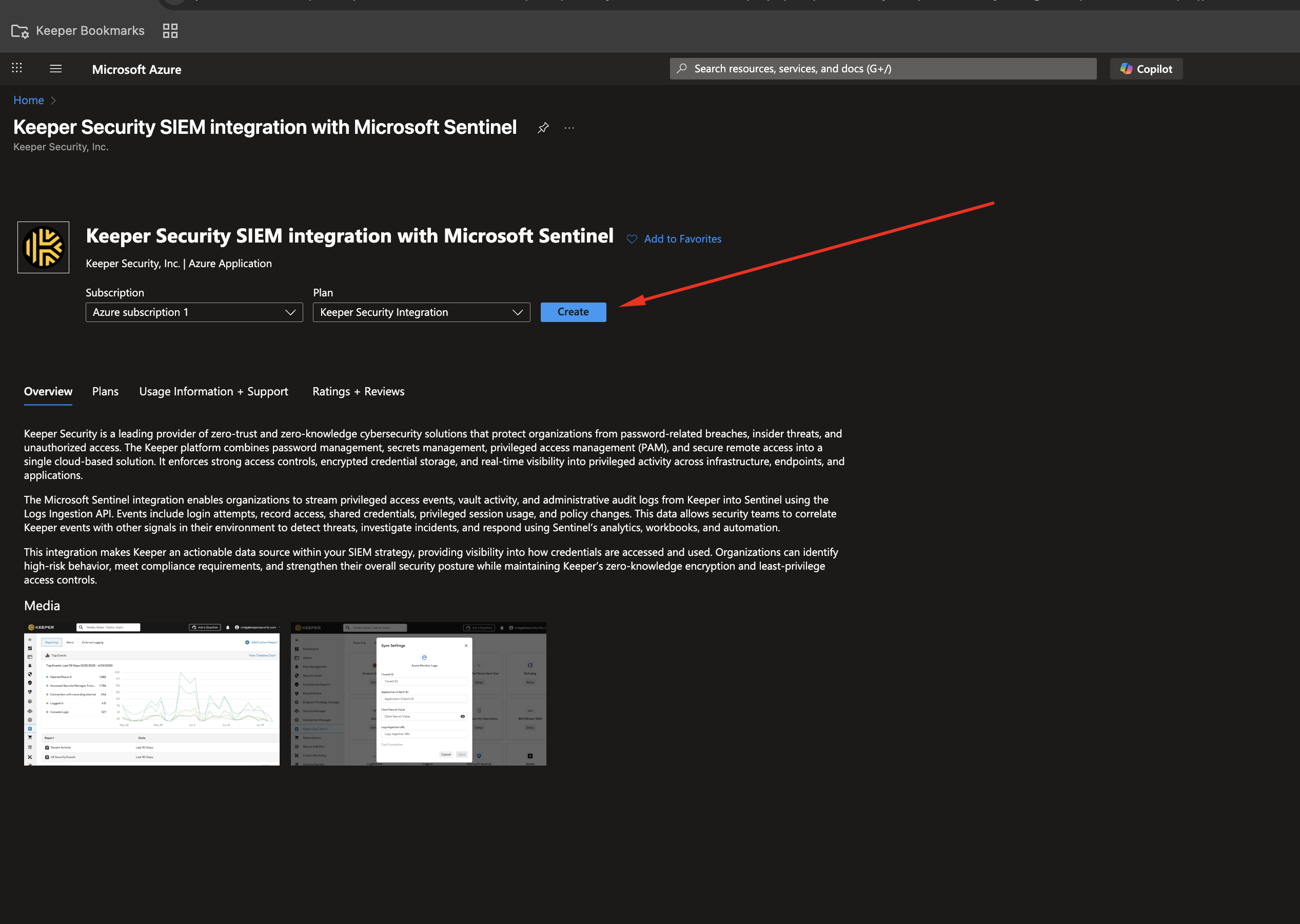
Task: Open Usage Information + Support tab
Action: coord(213,391)
